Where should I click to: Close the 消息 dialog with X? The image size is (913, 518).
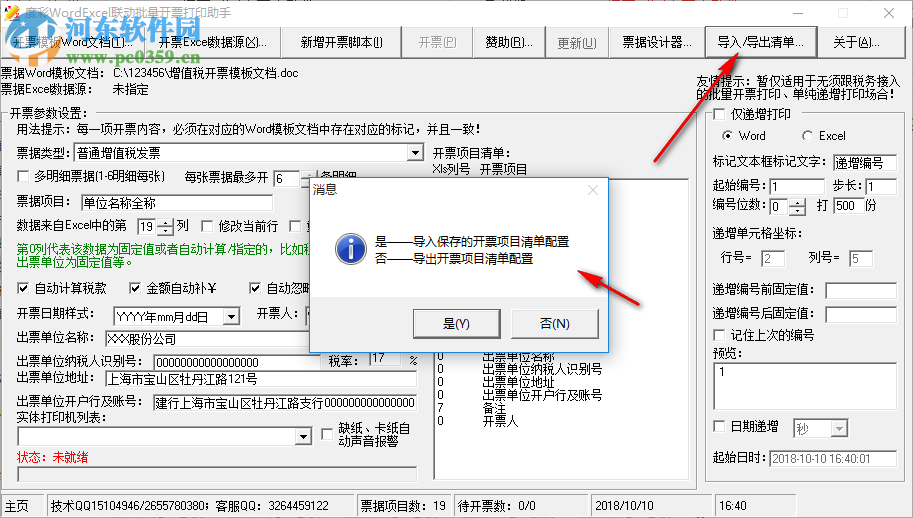coord(593,190)
